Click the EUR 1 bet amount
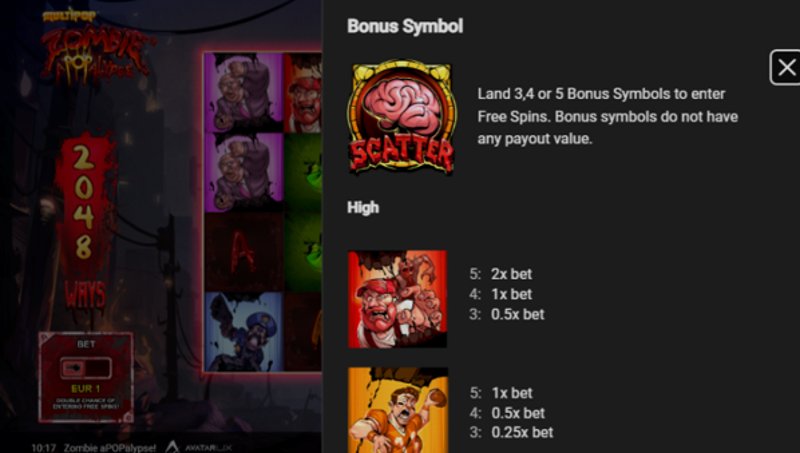Viewport: 800px width, 453px height. (85, 389)
